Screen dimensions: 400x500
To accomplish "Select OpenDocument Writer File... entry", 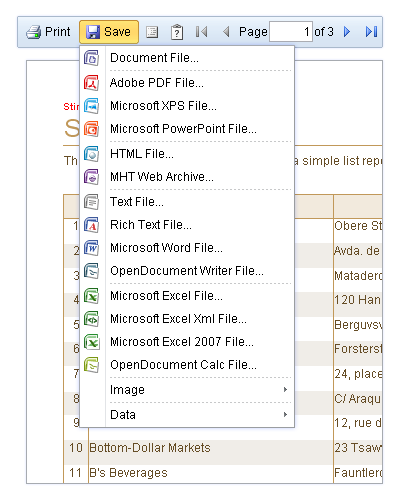I will pyautogui.click(x=187, y=271).
